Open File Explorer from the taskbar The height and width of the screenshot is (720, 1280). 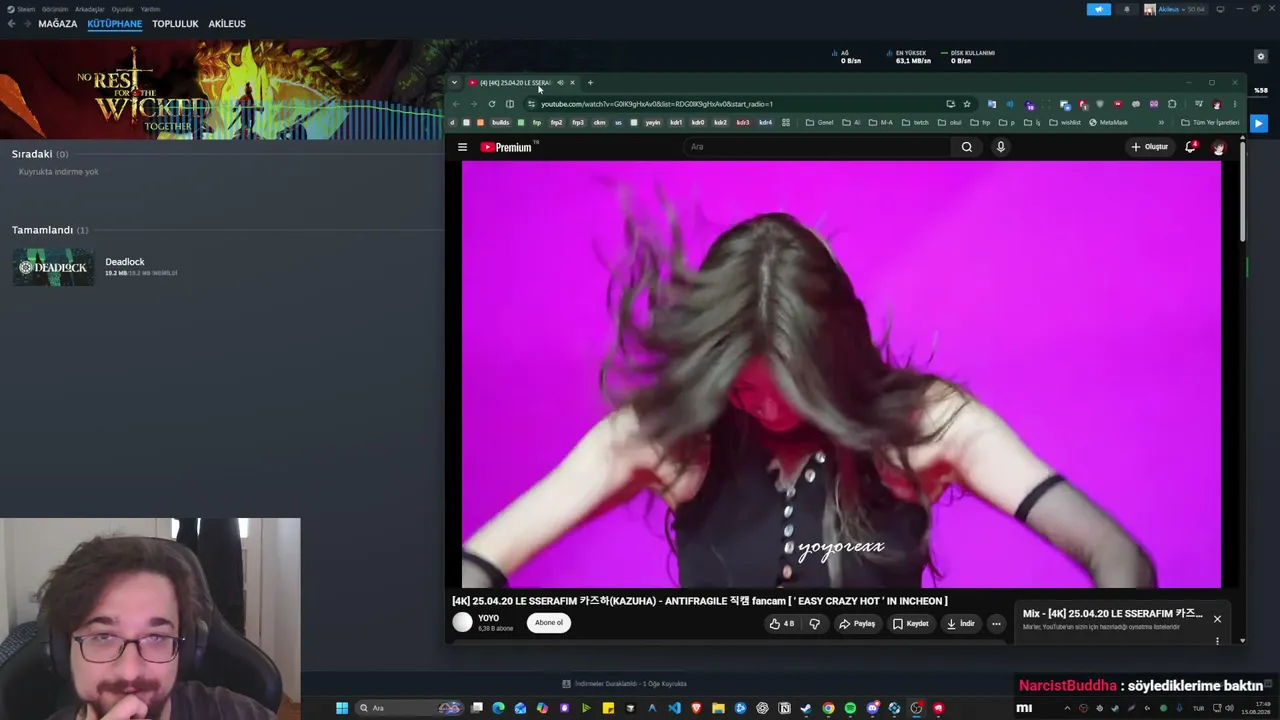tap(718, 708)
